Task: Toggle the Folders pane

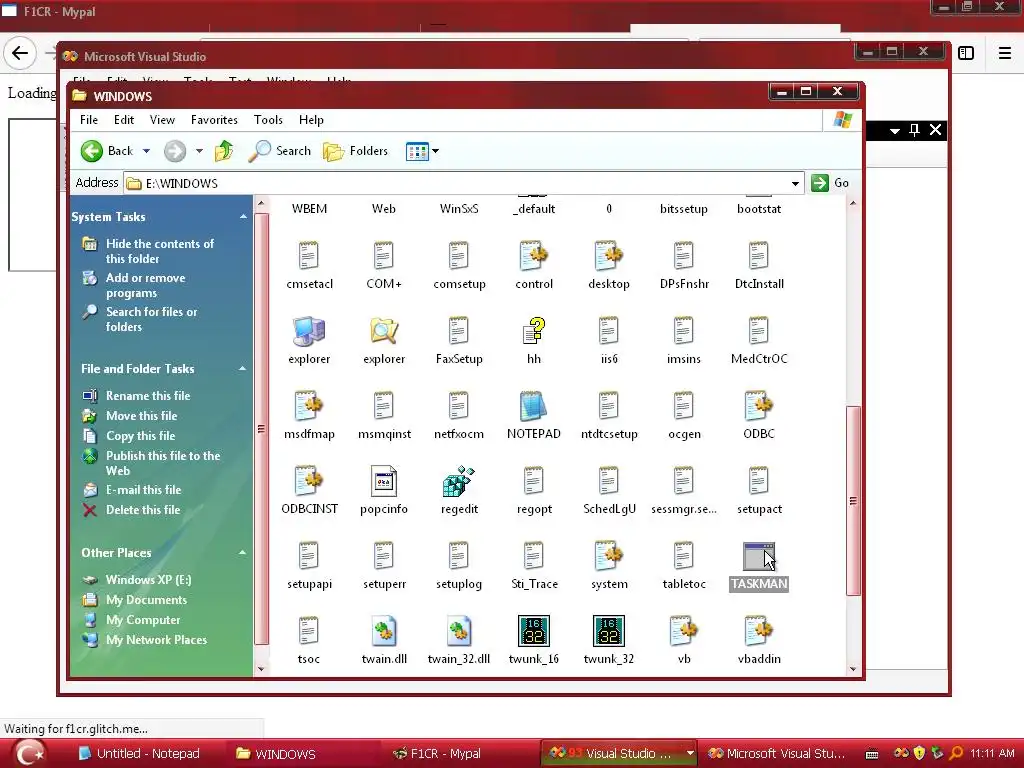Action: [x=356, y=151]
